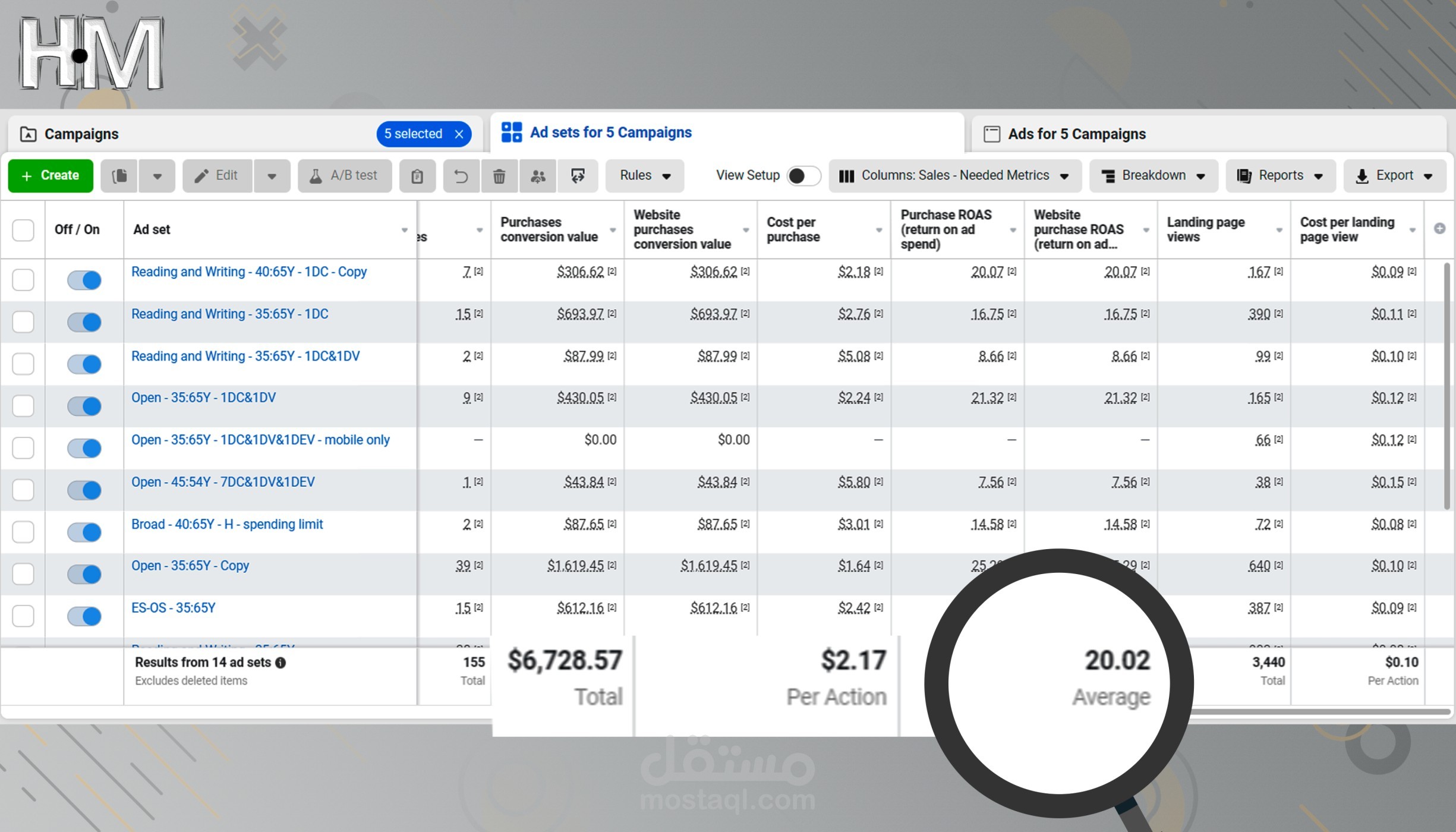Click the audience people icon
This screenshot has width=1456, height=832.
(x=538, y=176)
